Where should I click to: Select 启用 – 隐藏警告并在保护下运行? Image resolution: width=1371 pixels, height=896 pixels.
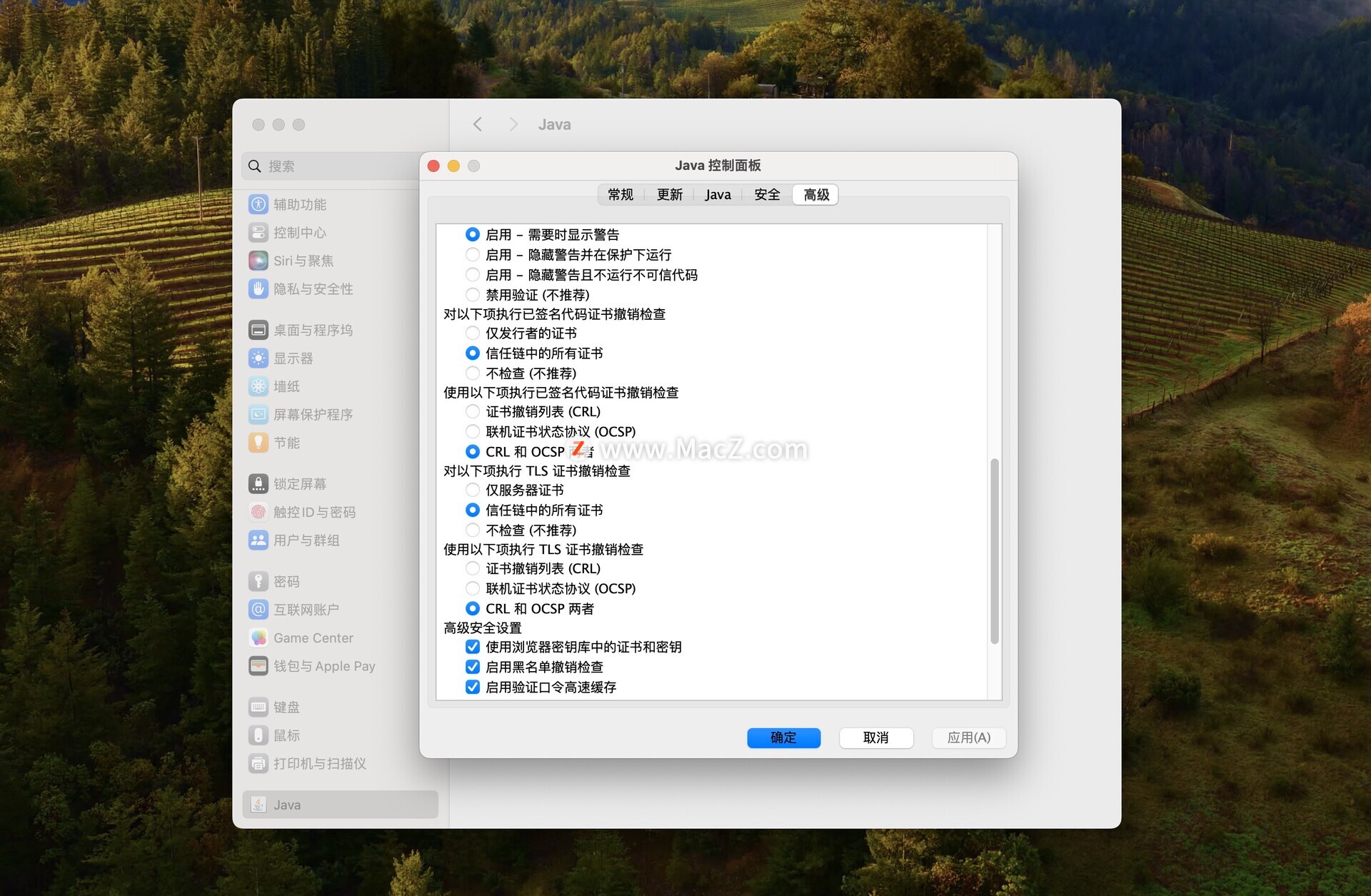click(473, 255)
